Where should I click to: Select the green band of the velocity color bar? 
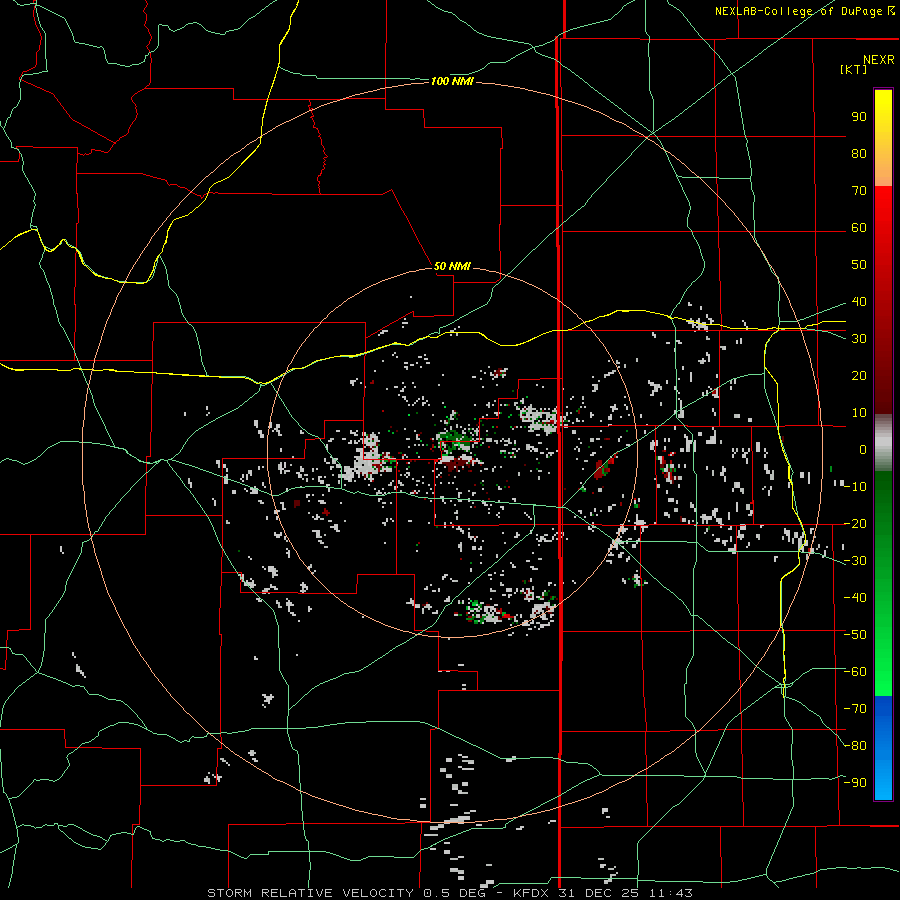(x=883, y=583)
